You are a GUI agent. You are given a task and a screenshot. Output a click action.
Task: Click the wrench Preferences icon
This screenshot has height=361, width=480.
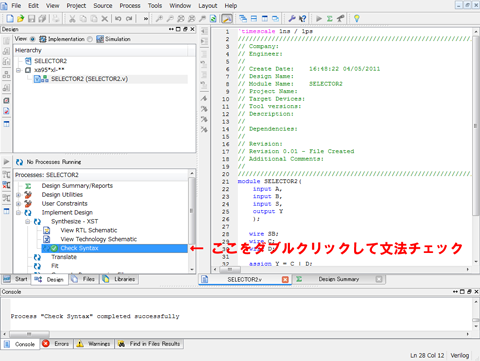[292, 19]
